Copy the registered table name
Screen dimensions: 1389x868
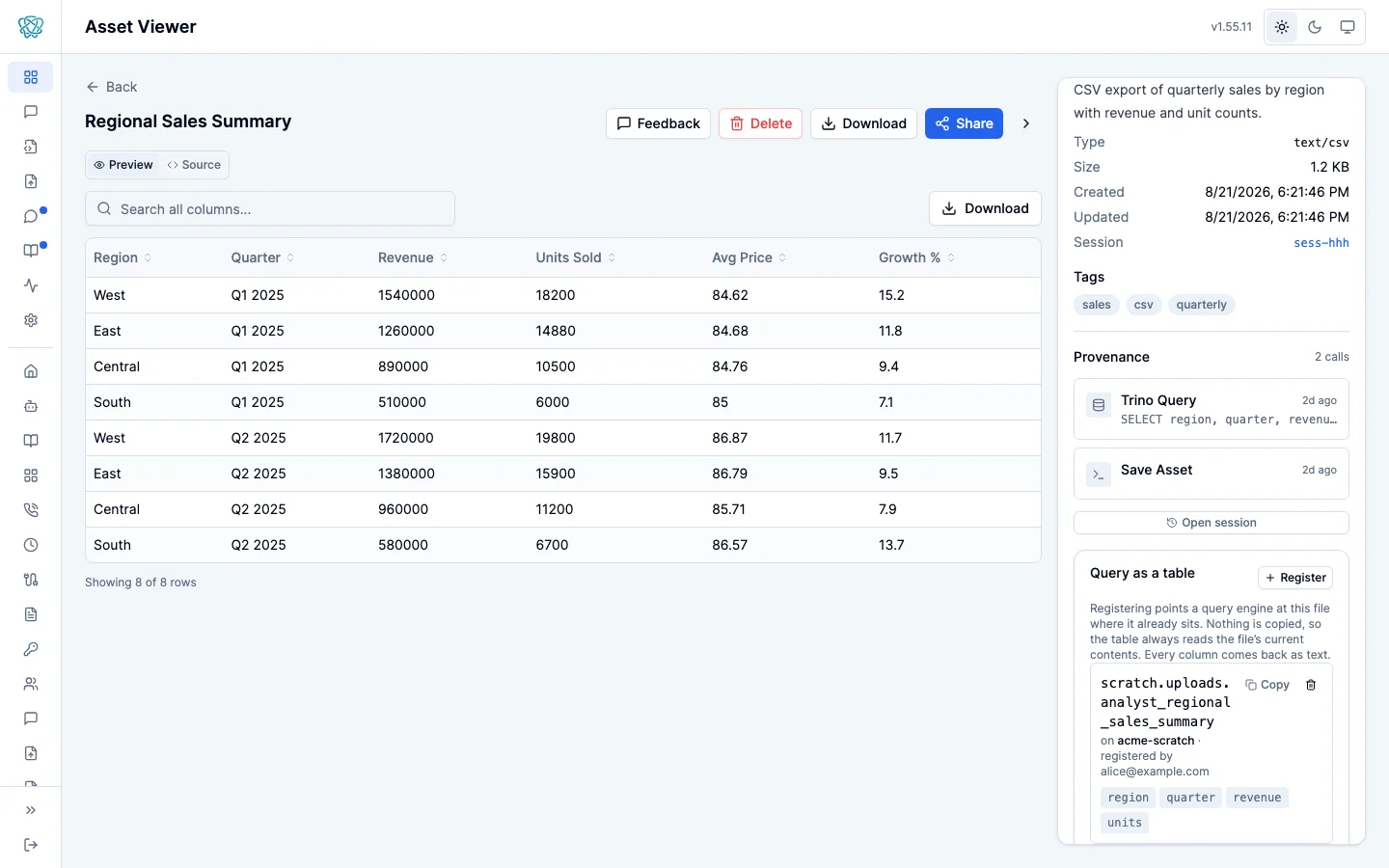[x=1267, y=685]
